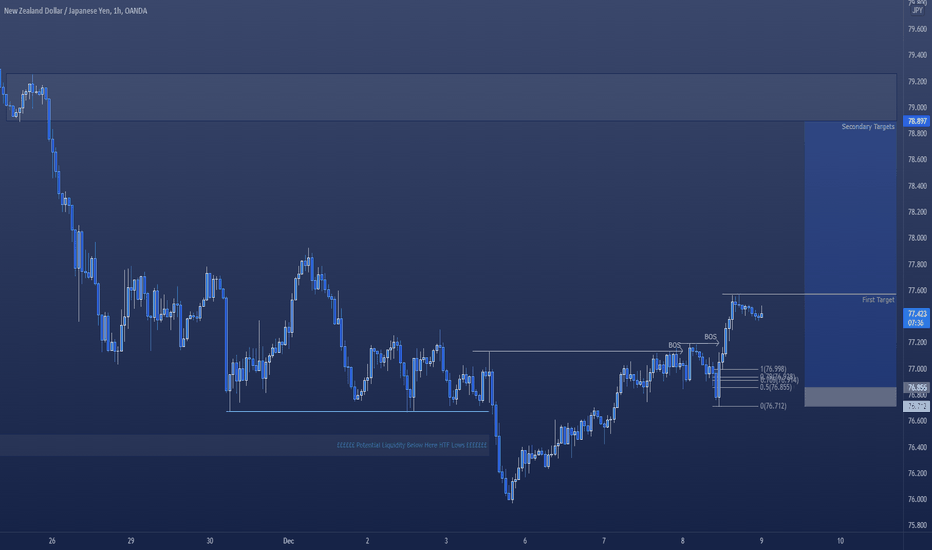Select date 26 on the time axis
Viewport: 932px width, 550px height.
(x=52, y=541)
